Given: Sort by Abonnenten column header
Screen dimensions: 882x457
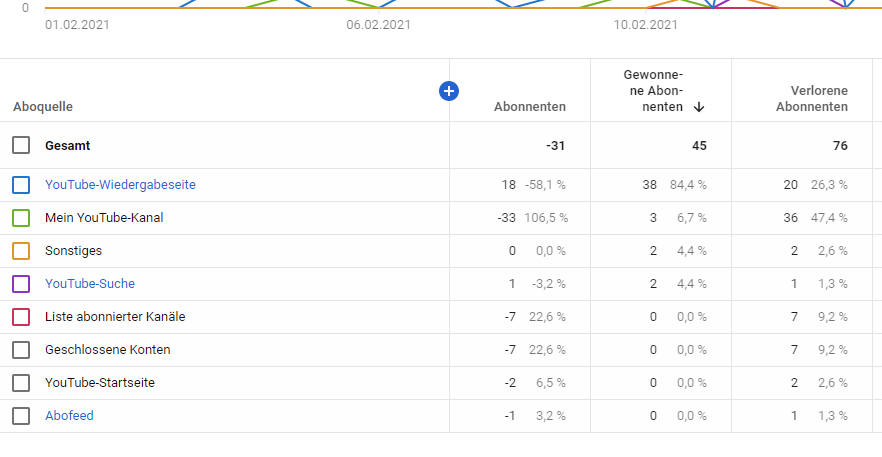Looking at the screenshot, I should tap(529, 107).
